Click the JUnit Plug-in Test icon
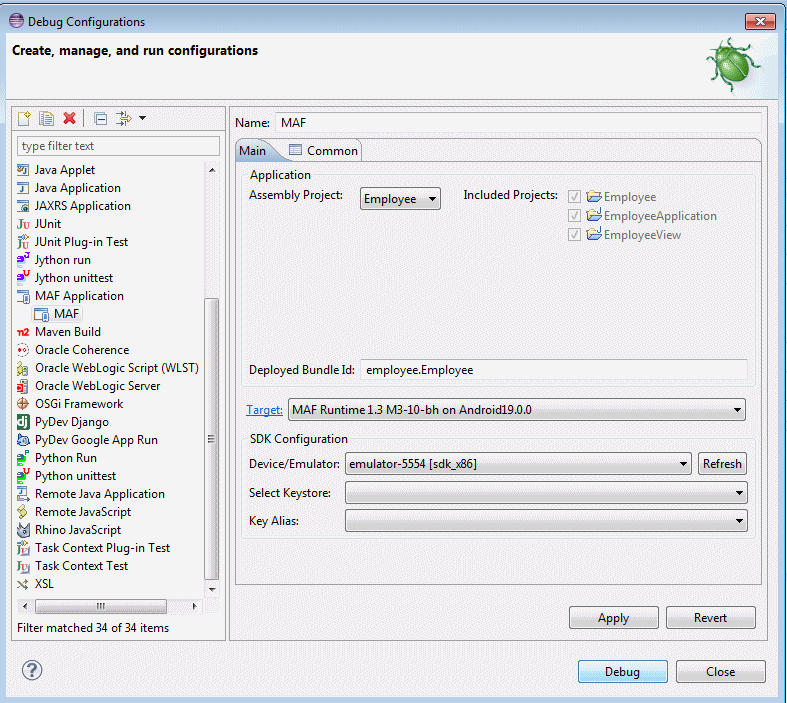The width and height of the screenshot is (787, 703). coord(23,242)
